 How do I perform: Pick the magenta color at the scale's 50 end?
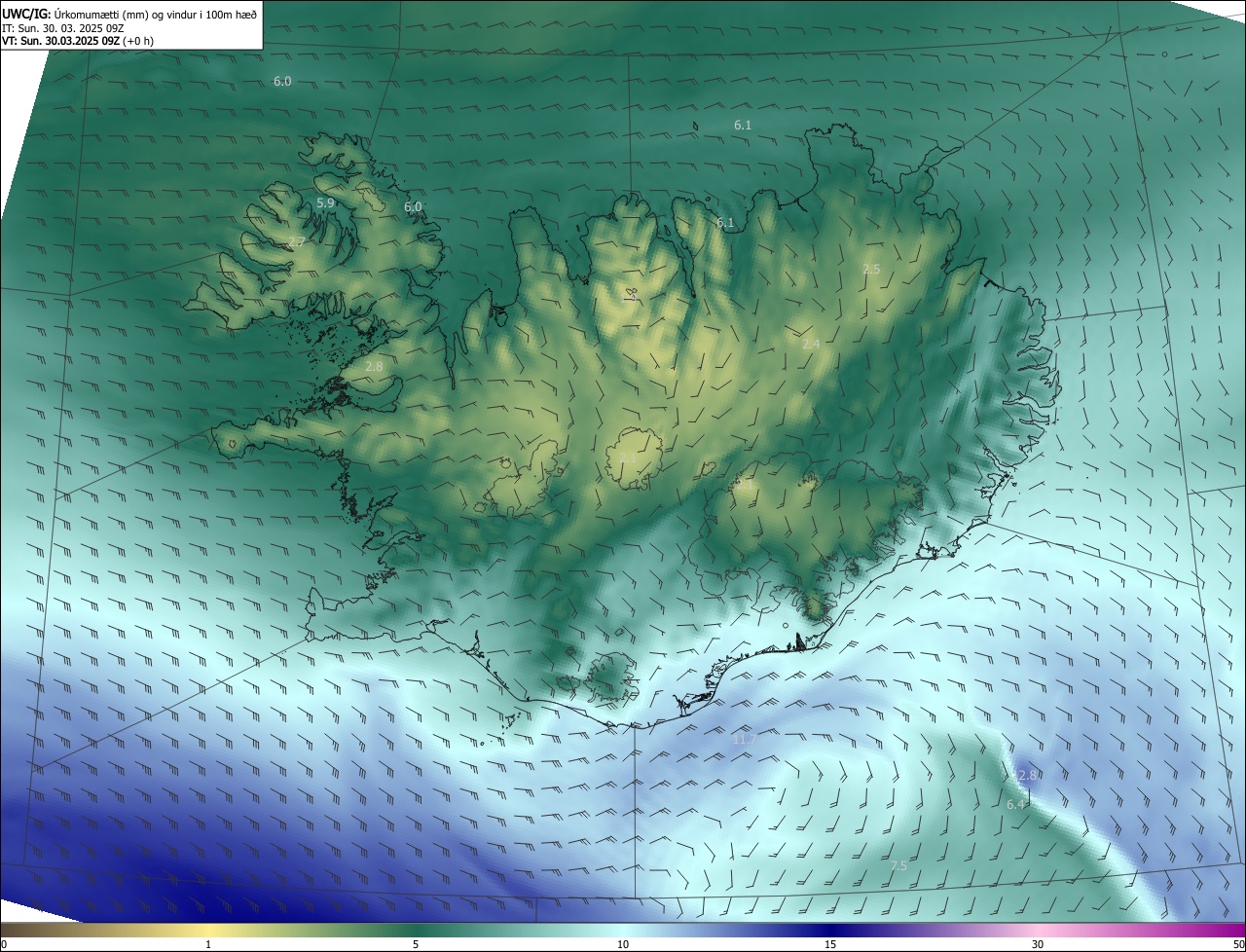[1239, 930]
